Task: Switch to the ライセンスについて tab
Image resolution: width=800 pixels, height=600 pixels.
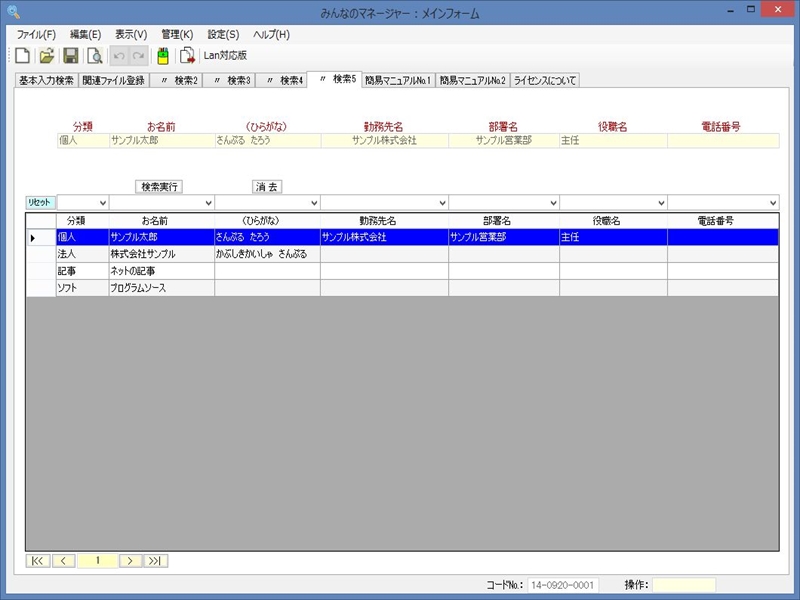Action: click(545, 80)
